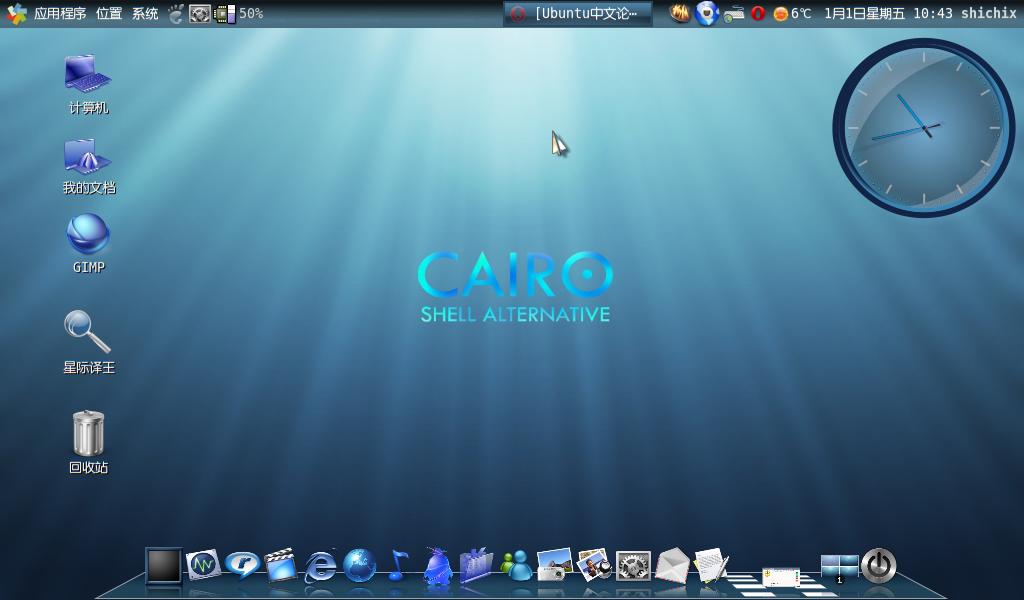This screenshot has width=1024, height=600.
Task: Select the 计算机 desktop icon
Action: (89, 85)
